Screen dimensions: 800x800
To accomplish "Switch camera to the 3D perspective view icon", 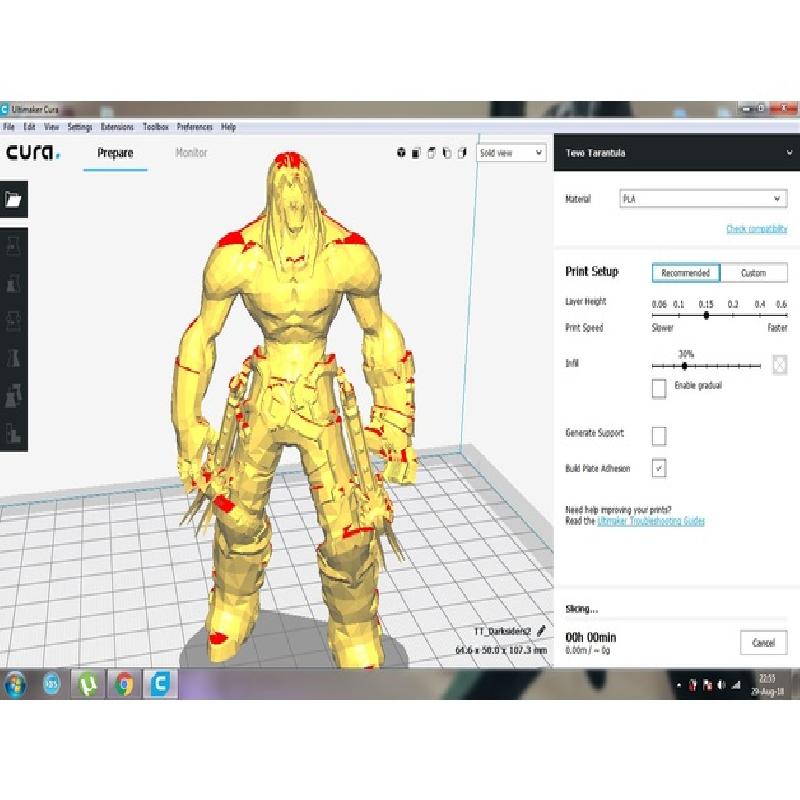I will [x=402, y=153].
